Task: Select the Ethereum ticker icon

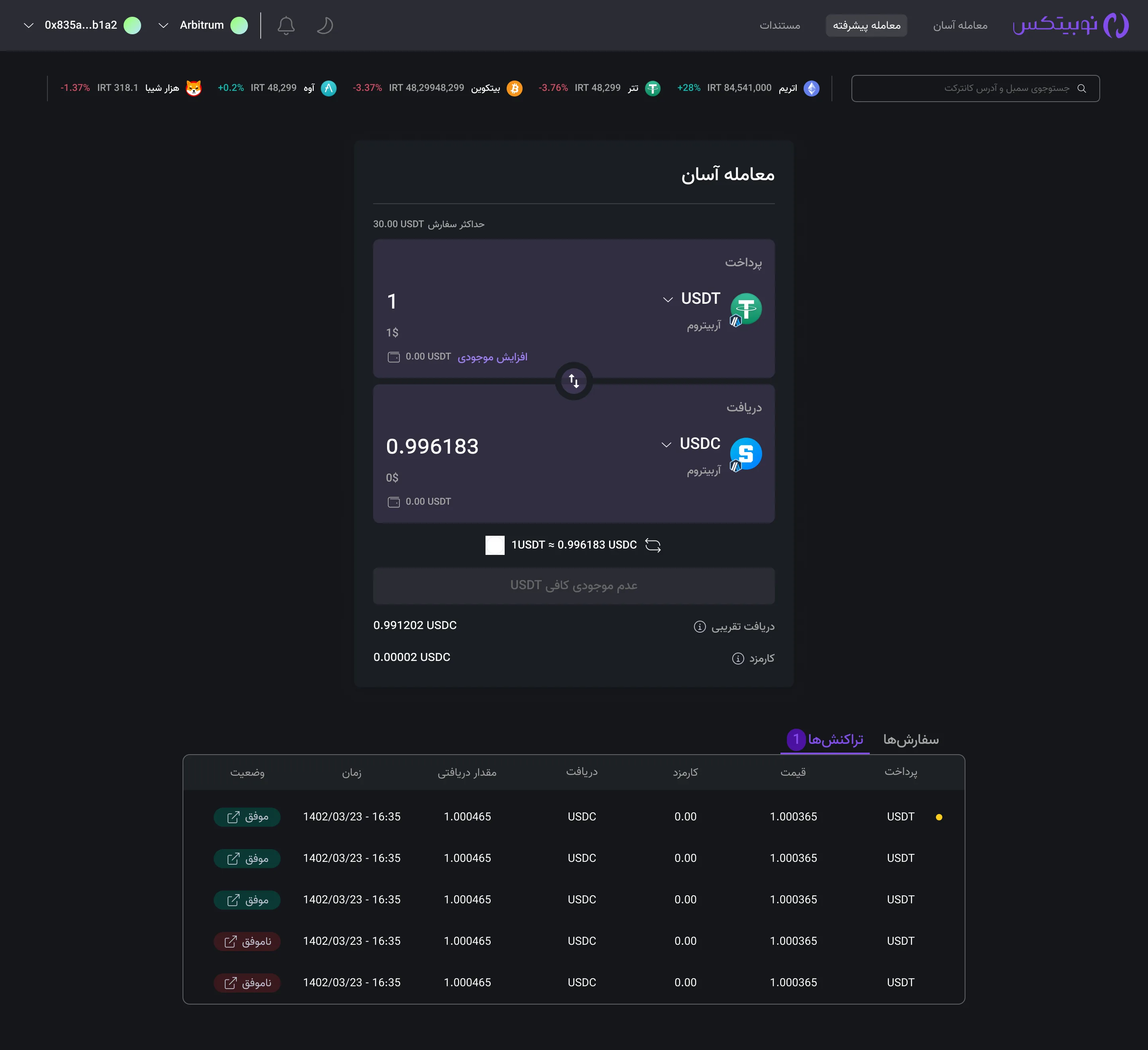Action: [x=812, y=88]
